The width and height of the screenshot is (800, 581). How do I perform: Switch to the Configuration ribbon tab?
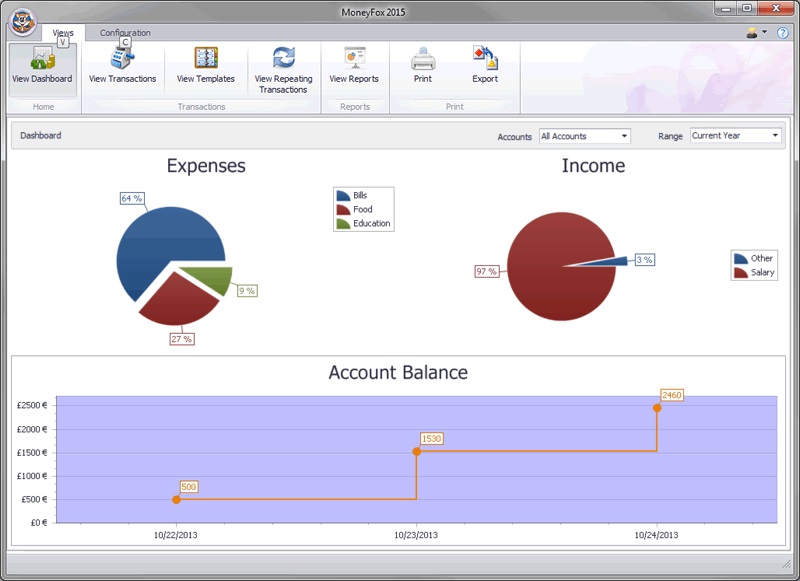pos(125,33)
